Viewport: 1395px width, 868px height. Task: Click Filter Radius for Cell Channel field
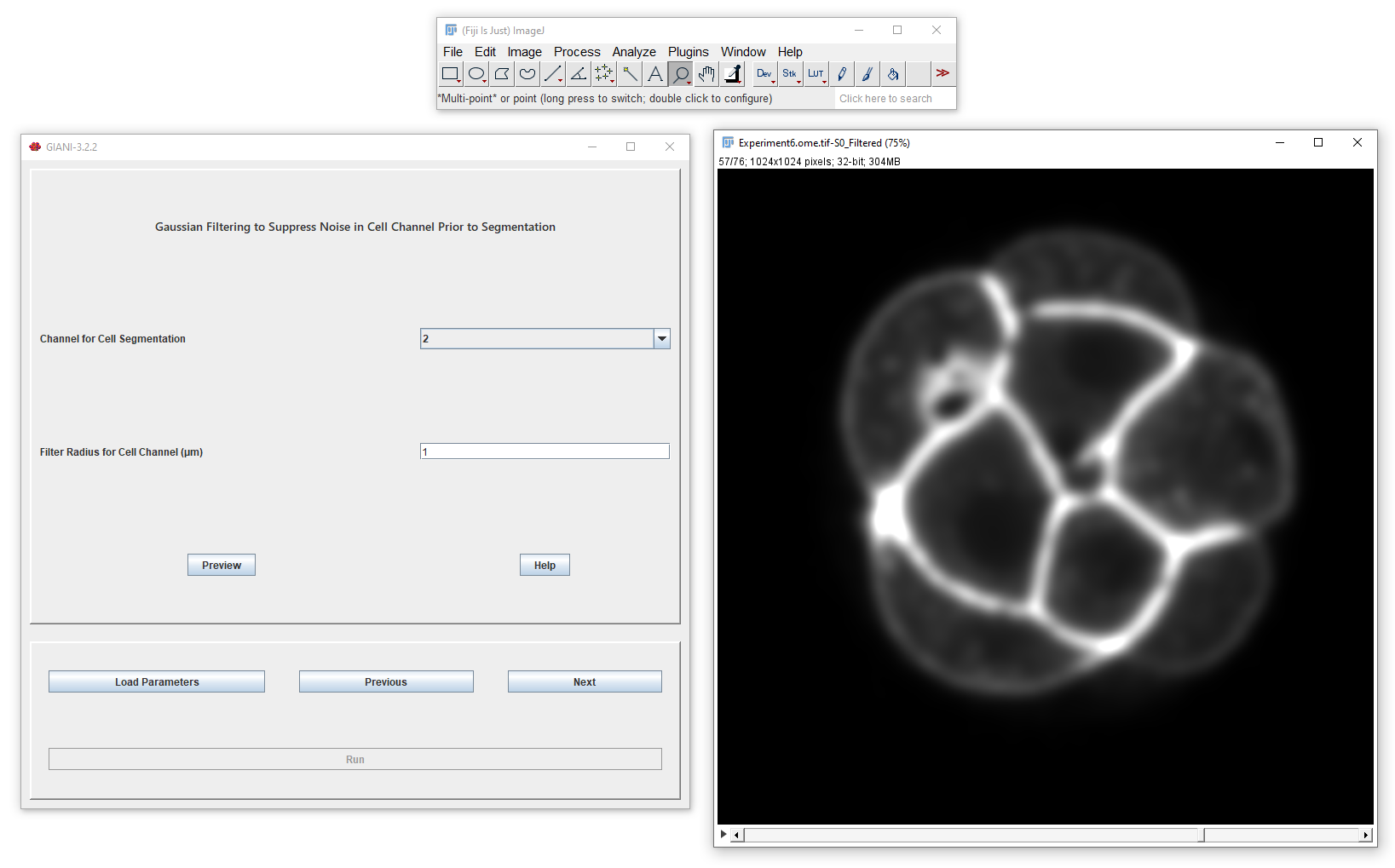pos(545,451)
